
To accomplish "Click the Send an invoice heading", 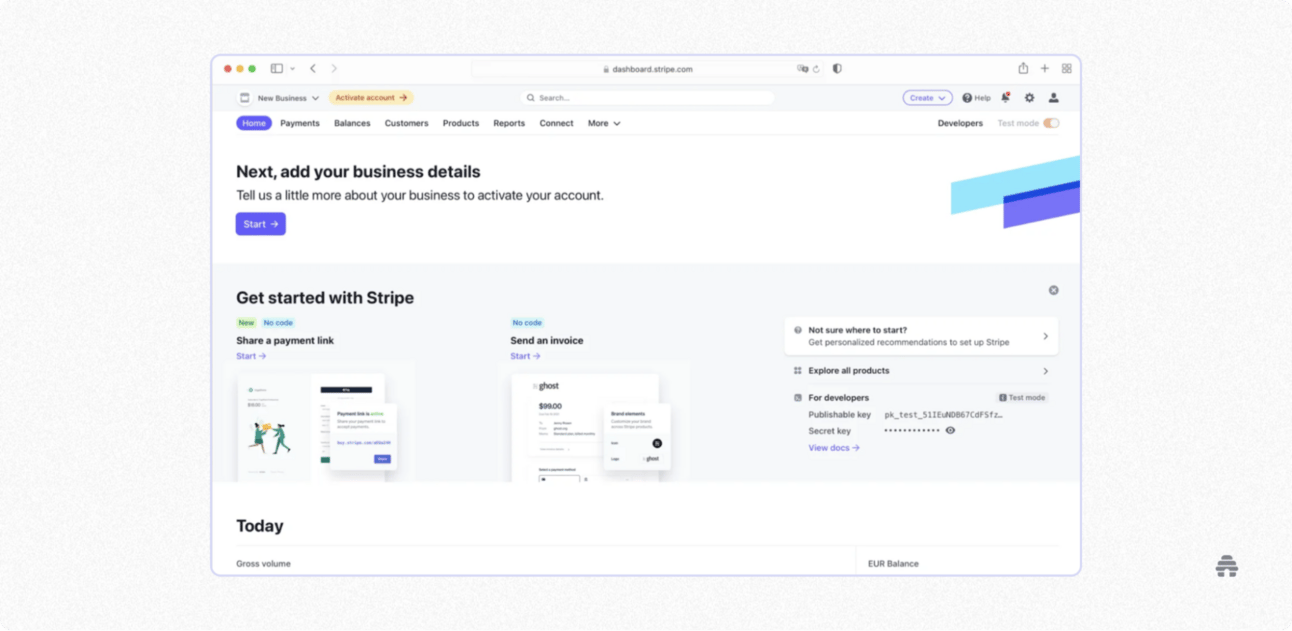I will pos(547,341).
